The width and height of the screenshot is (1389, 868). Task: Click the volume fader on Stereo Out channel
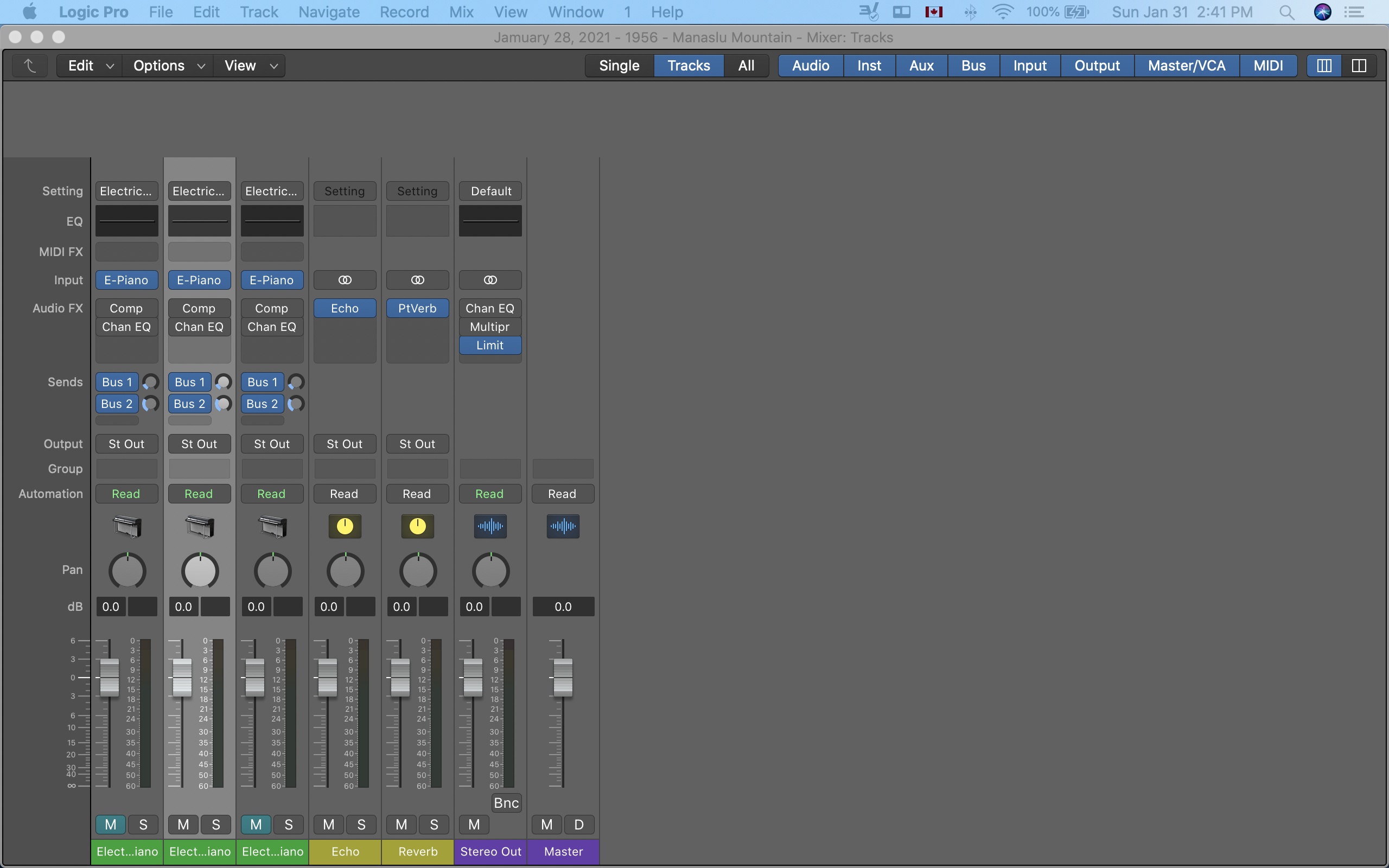(473, 678)
